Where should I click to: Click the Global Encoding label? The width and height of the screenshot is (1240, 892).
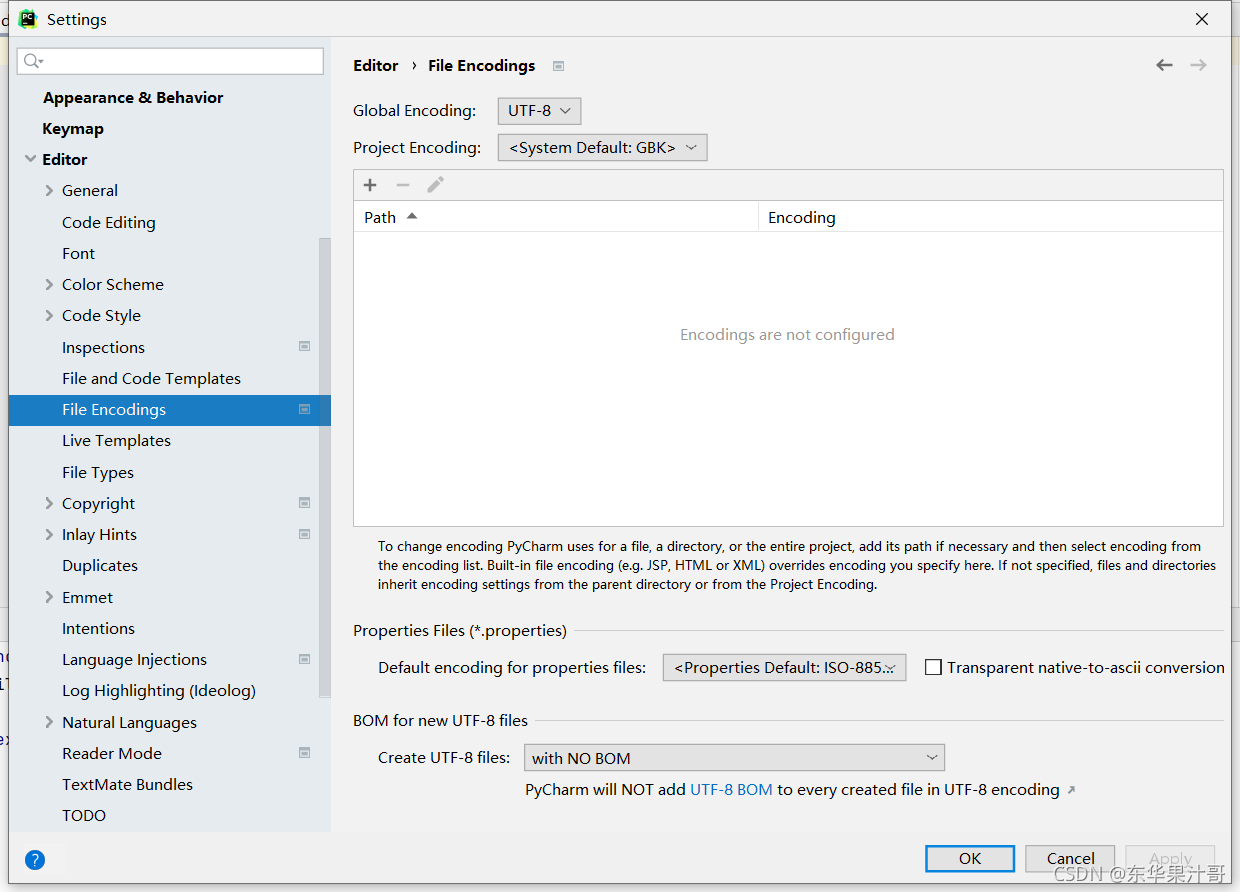coord(414,111)
